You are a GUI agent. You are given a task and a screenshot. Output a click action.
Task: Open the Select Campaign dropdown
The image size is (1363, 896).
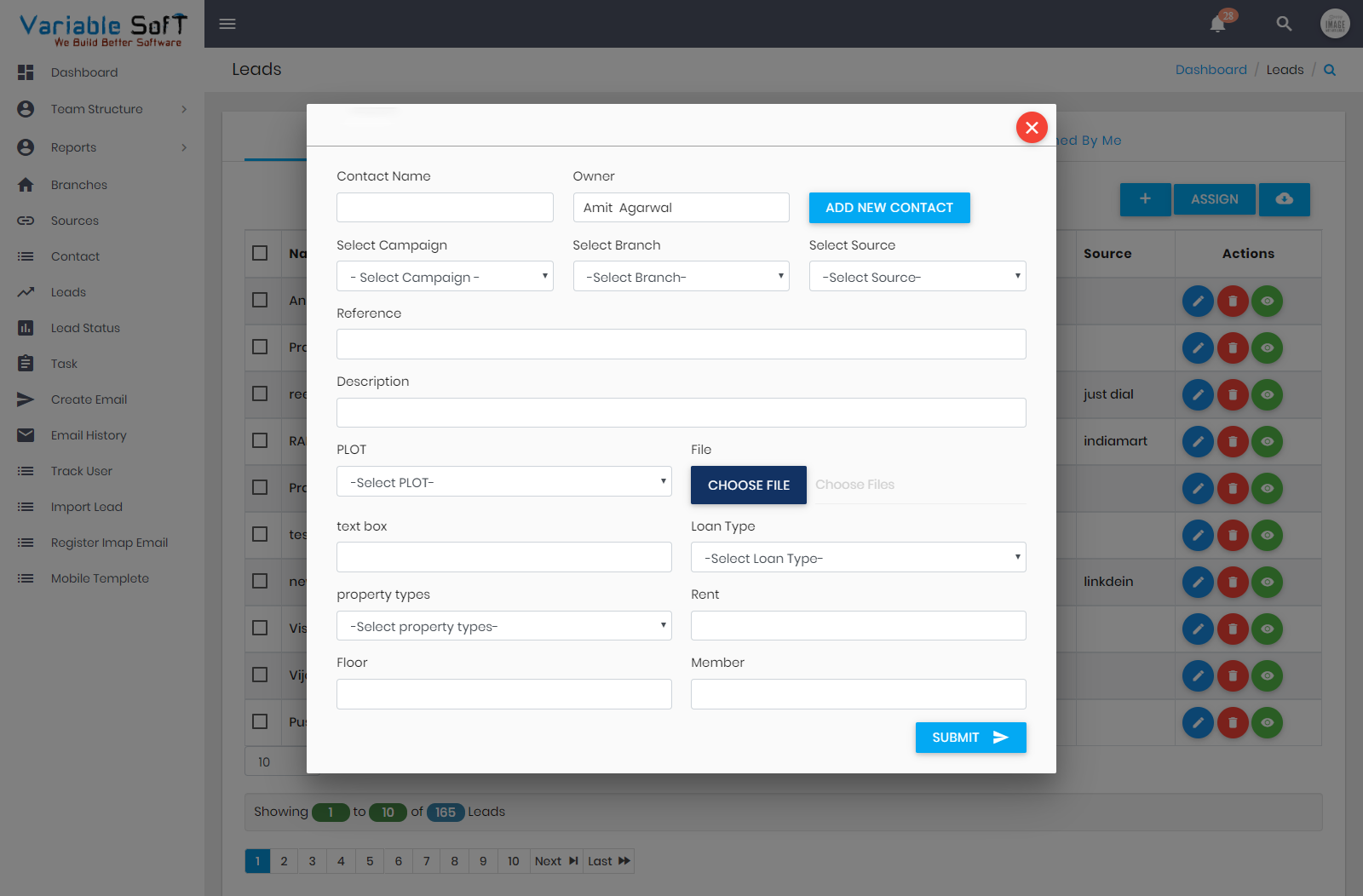(444, 276)
